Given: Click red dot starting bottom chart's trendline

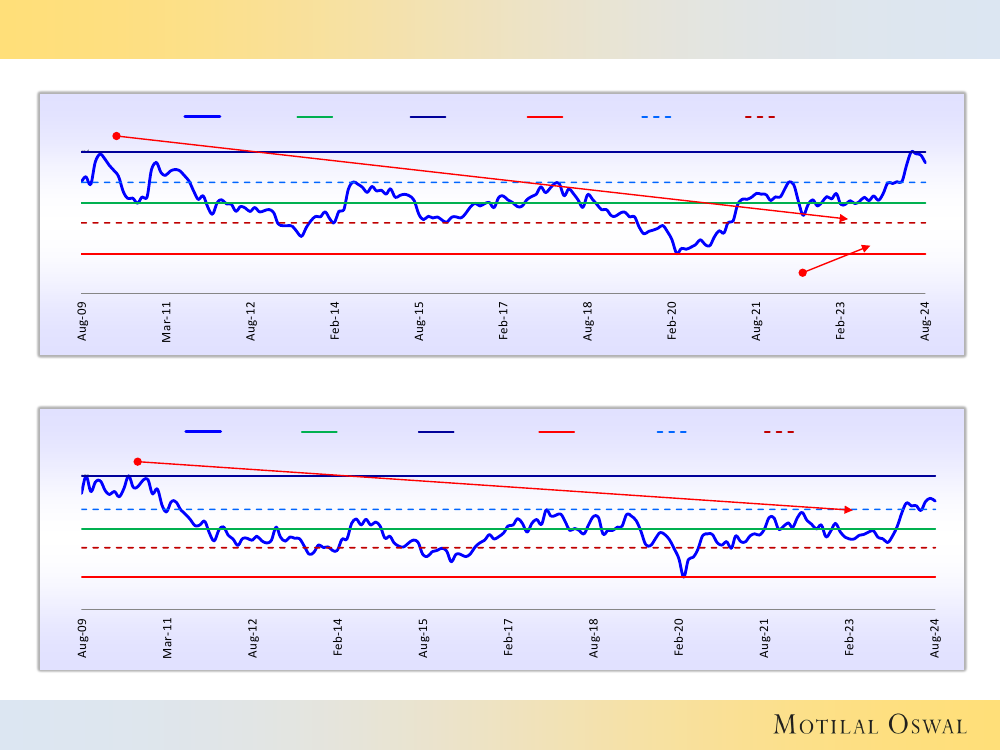Looking at the screenshot, I should (138, 461).
